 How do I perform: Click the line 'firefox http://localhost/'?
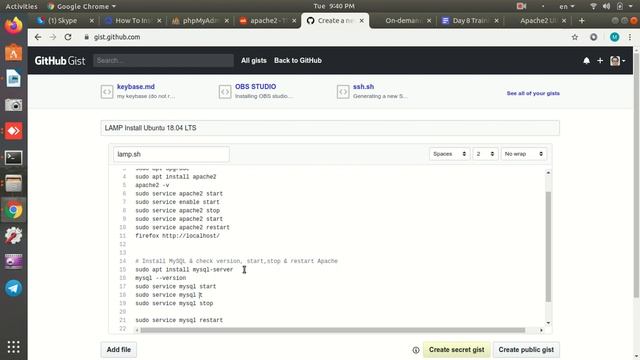[178, 236]
